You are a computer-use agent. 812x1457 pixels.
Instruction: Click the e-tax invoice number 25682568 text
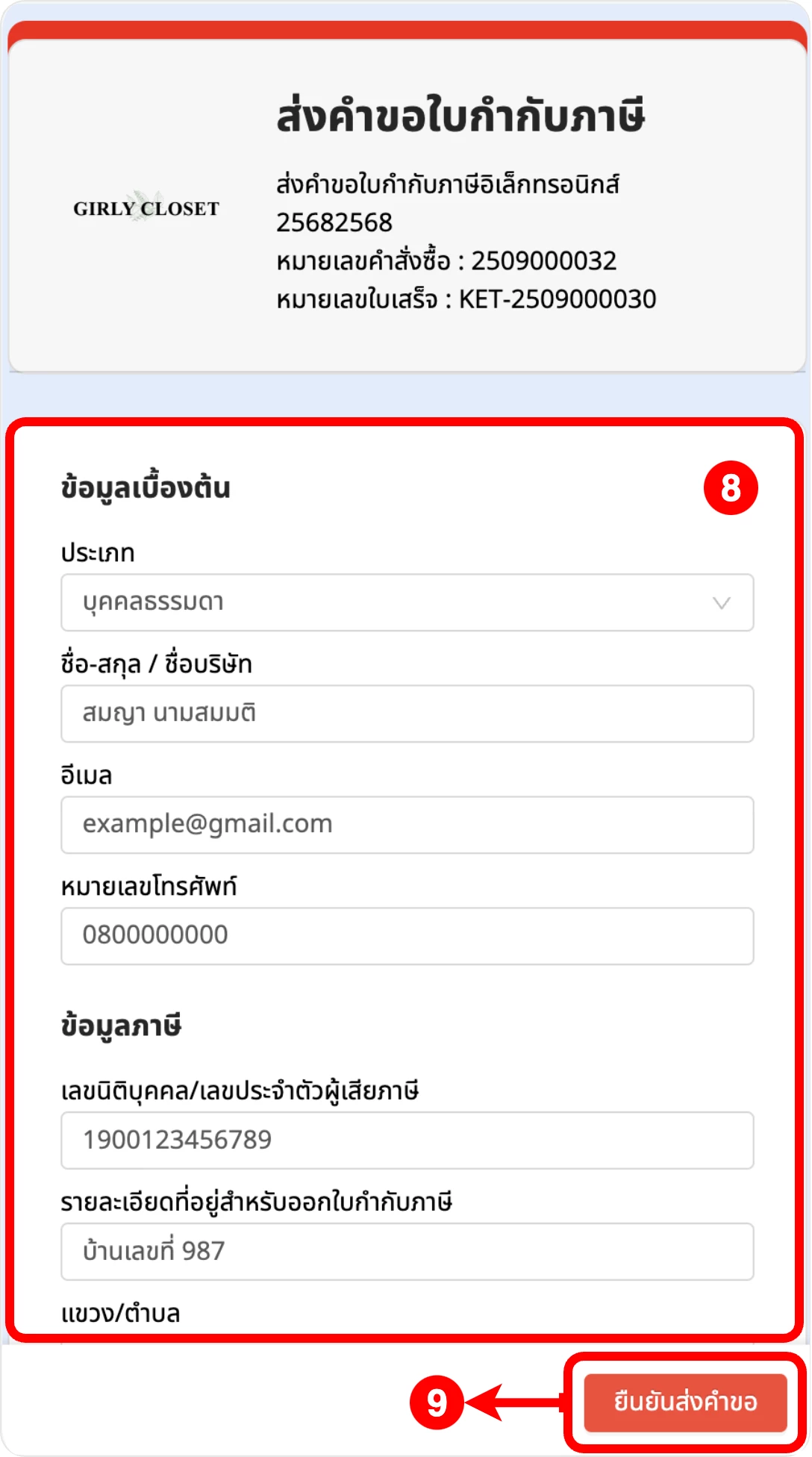pos(334,222)
